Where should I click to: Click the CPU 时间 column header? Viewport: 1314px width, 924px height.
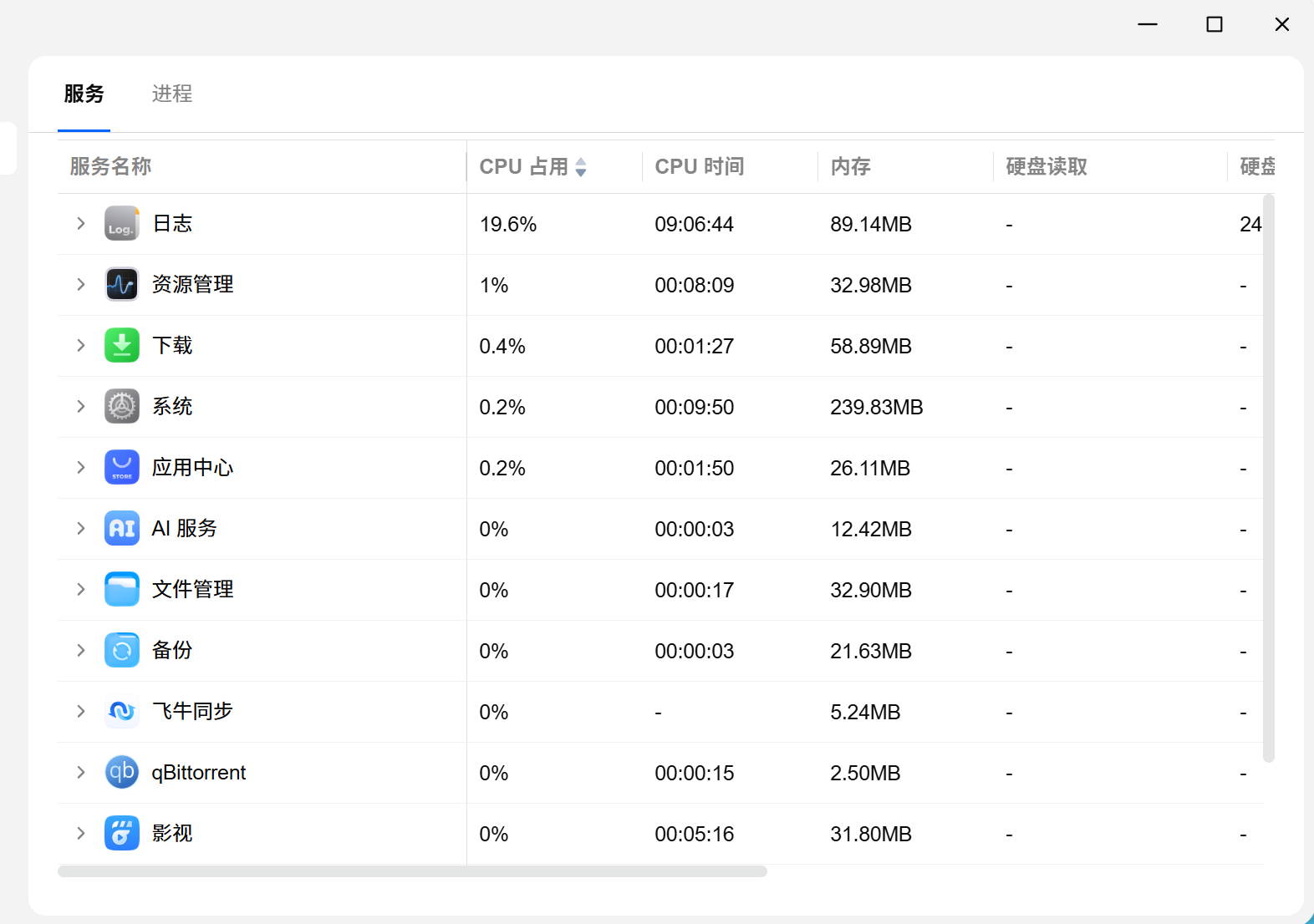click(700, 167)
